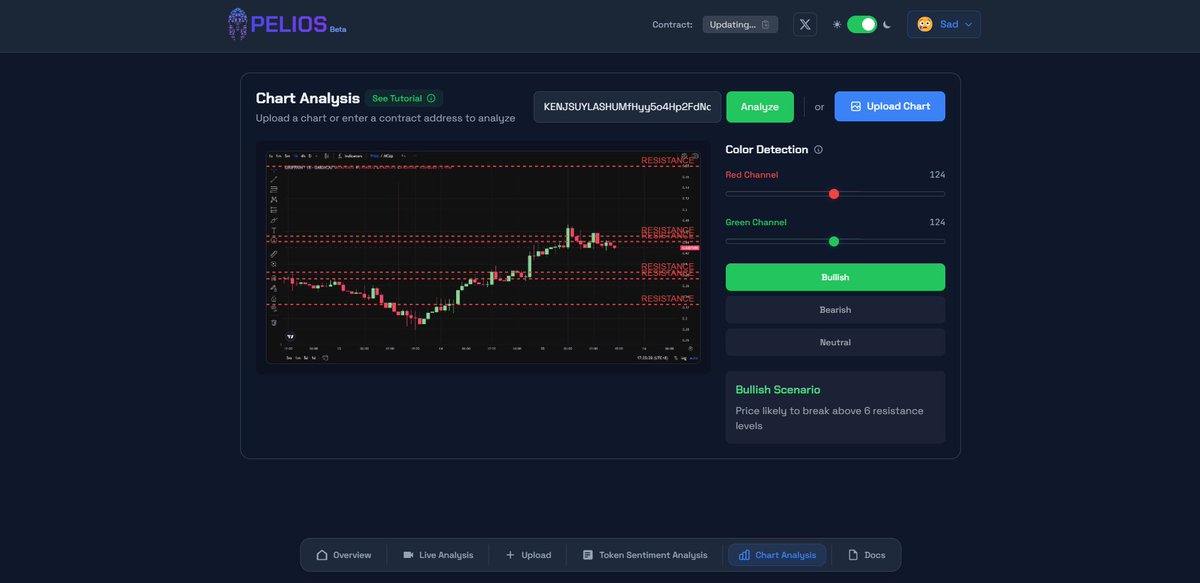This screenshot has width=1200, height=583.
Task: Click the sun icon beside theme switch
Action: pos(837,24)
